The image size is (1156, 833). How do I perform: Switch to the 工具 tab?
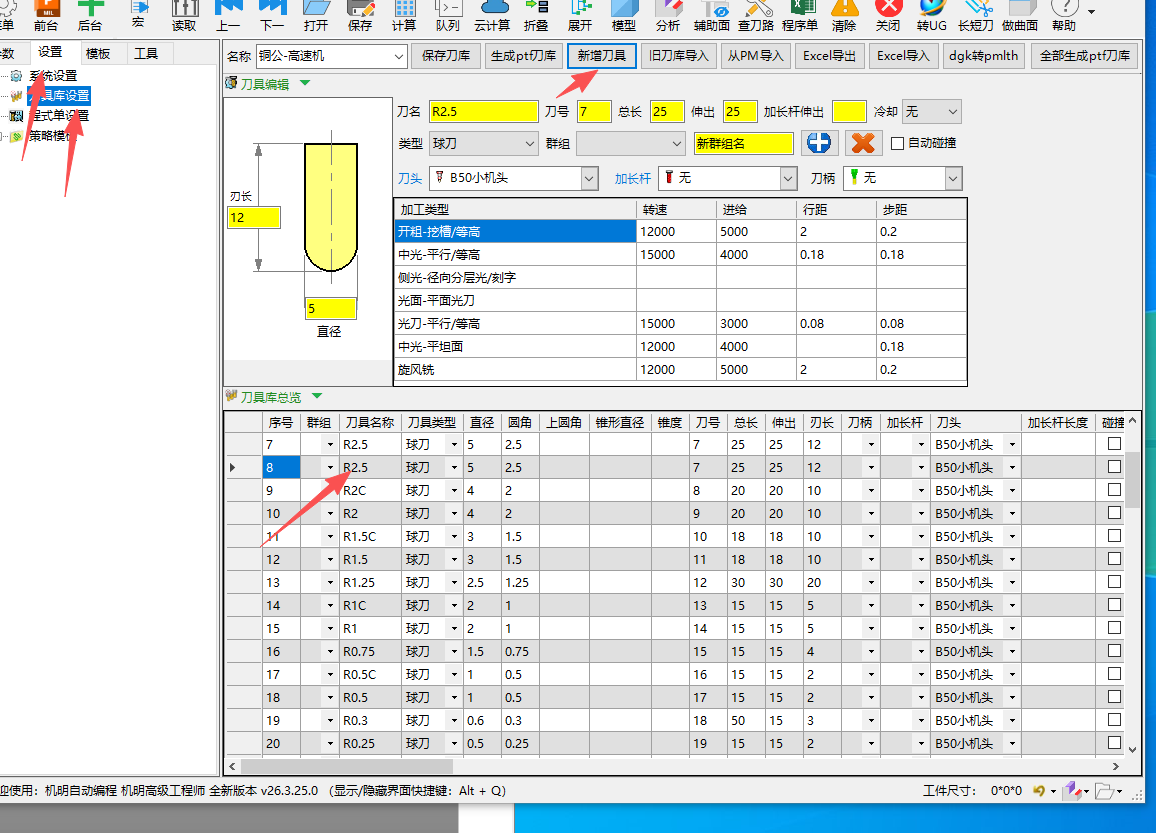[x=145, y=53]
